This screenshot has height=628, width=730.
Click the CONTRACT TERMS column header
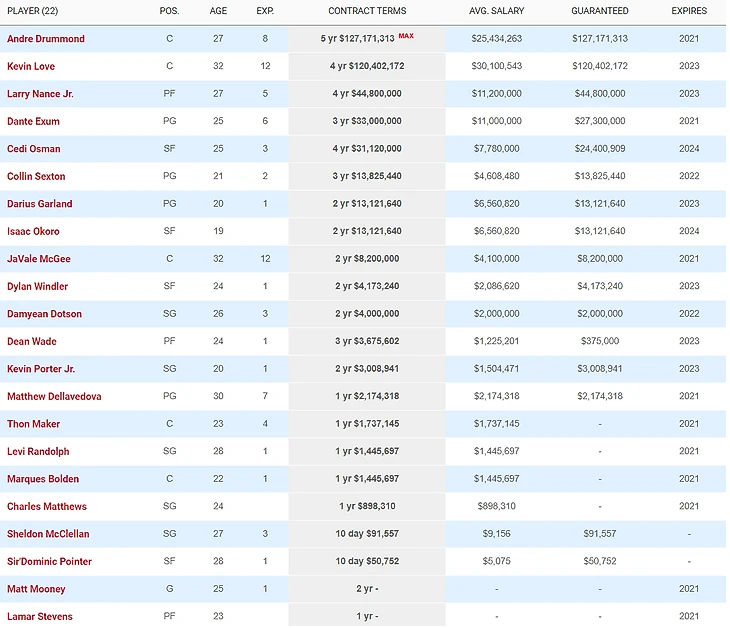(366, 11)
